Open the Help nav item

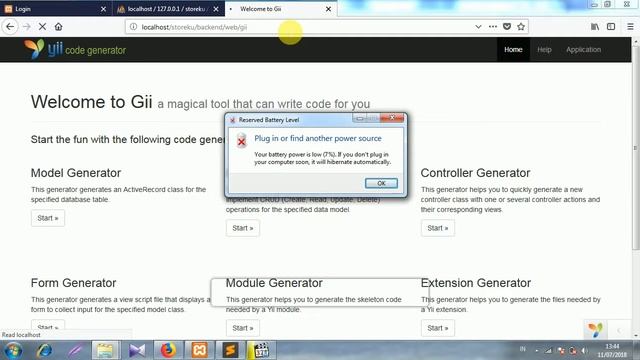(544, 49)
